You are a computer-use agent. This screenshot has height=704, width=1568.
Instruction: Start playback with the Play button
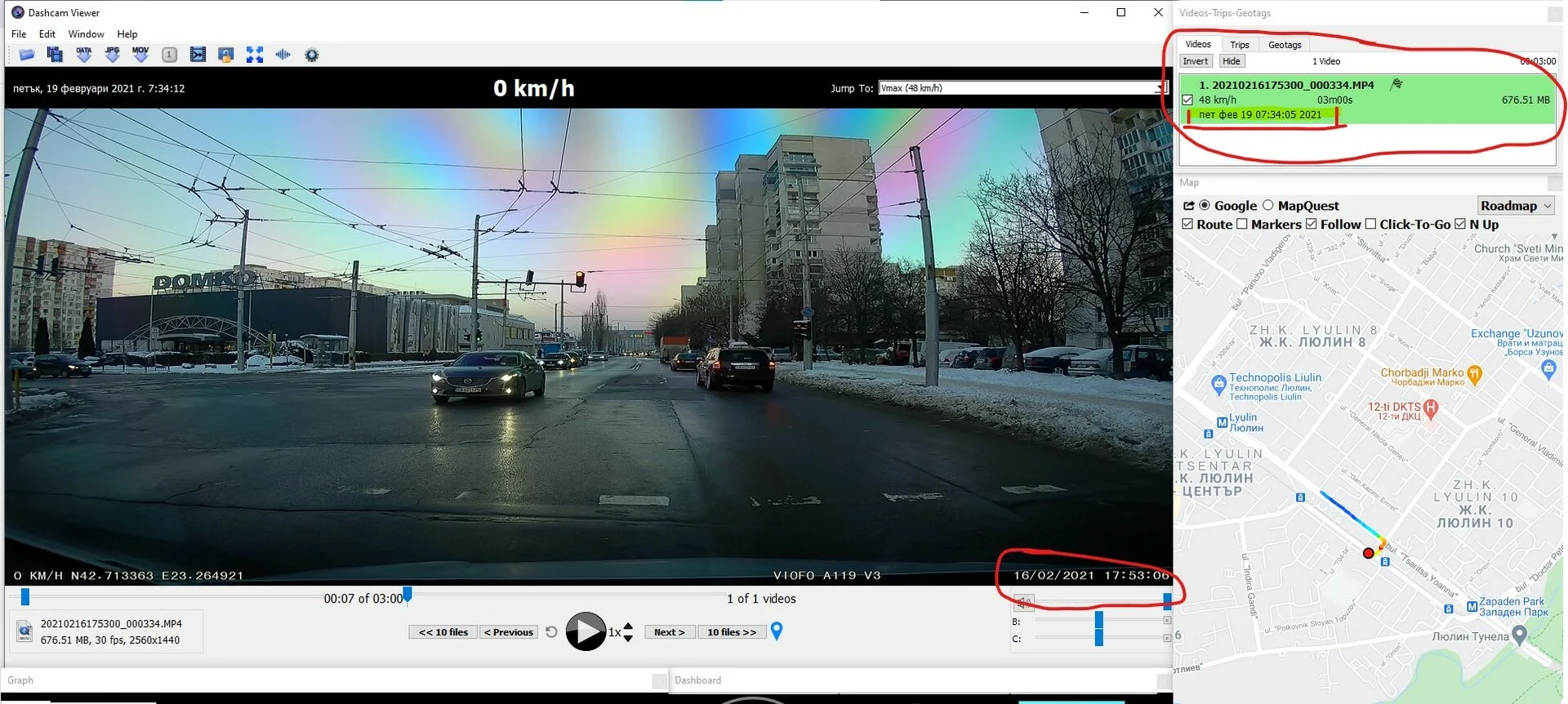pyautogui.click(x=586, y=631)
